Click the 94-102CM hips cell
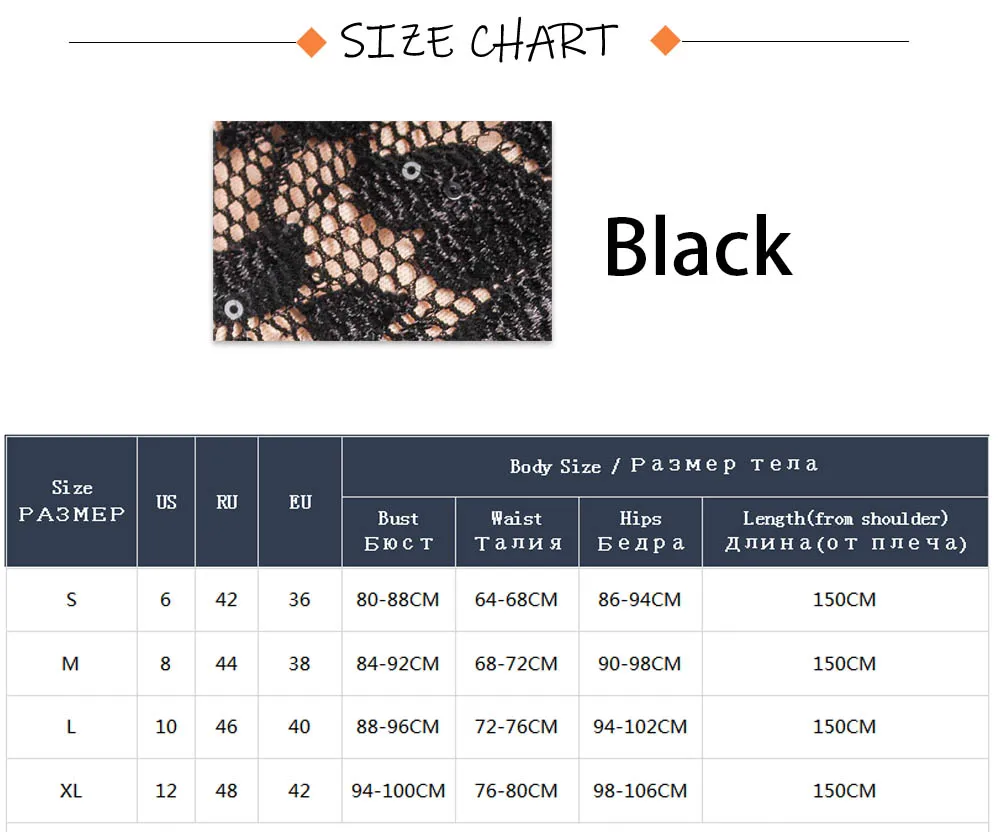Screen dimensions: 1000x832 click(x=640, y=727)
